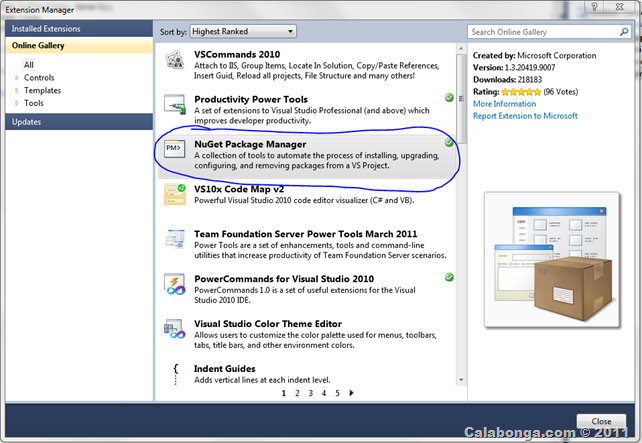This screenshot has width=642, height=443.
Task: Click the installed checkmark on Productivity Power Tools
Action: point(449,97)
